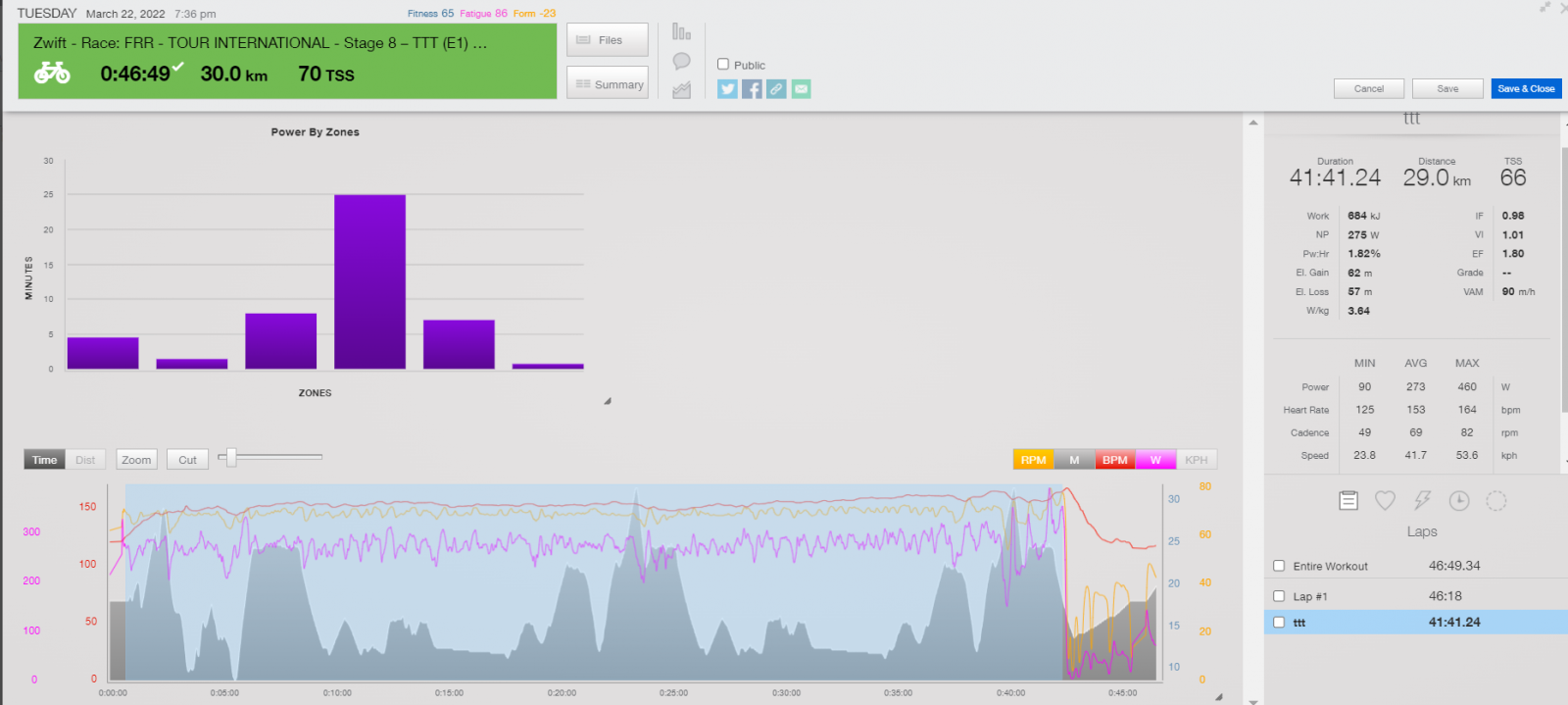Tick the Lap #1 checkbox
1568x705 pixels.
point(1279,596)
